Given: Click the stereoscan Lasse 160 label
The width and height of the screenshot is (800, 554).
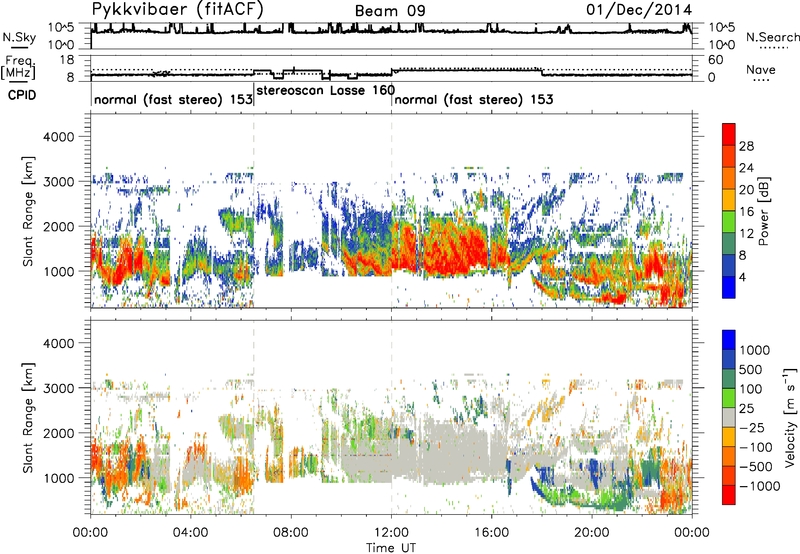Looking at the screenshot, I should point(326,91).
